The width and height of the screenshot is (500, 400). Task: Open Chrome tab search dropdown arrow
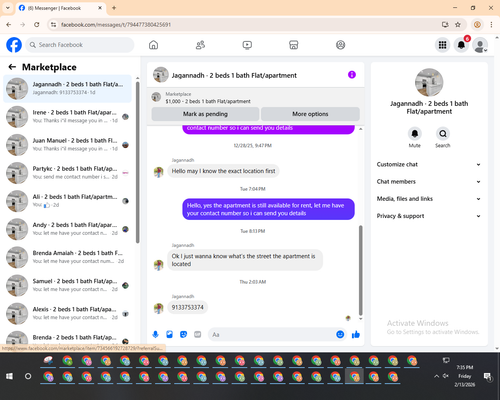point(8,8)
